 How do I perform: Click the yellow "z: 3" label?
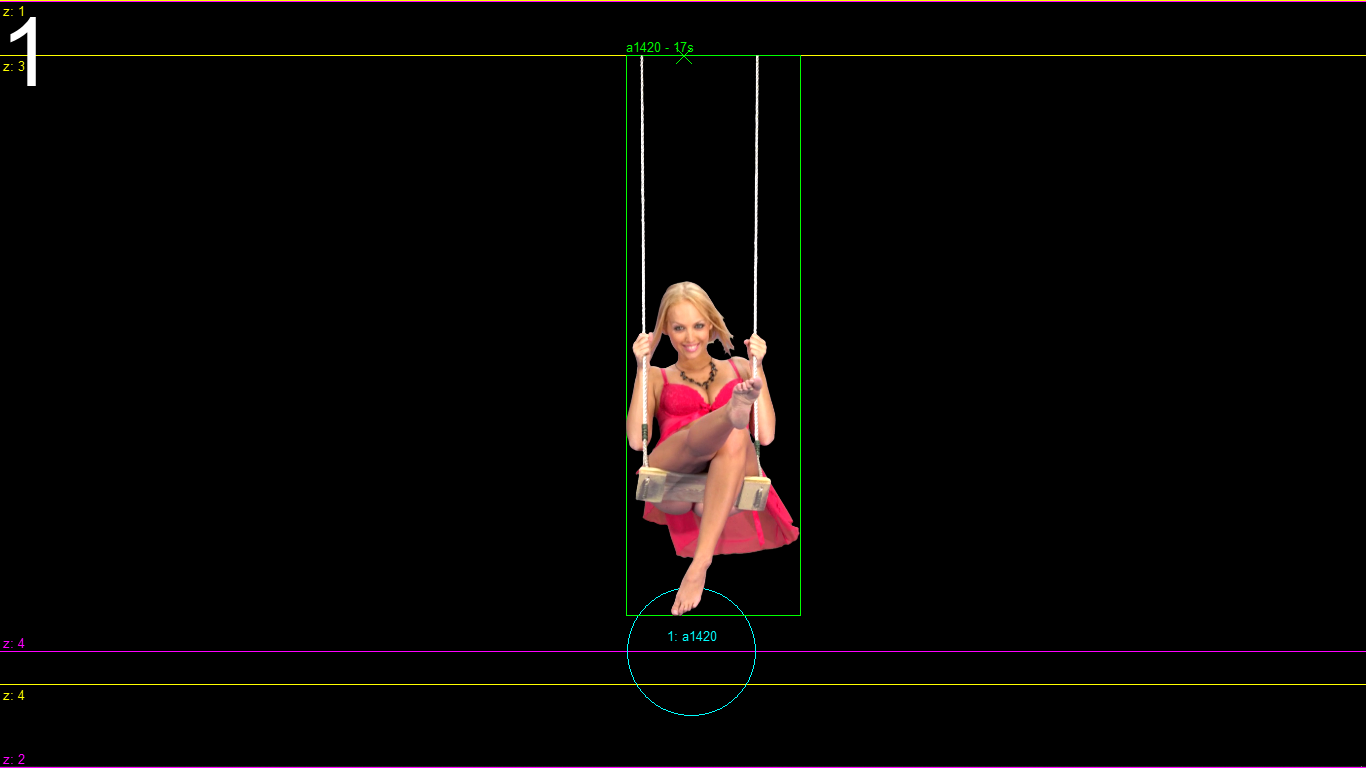coord(14,67)
